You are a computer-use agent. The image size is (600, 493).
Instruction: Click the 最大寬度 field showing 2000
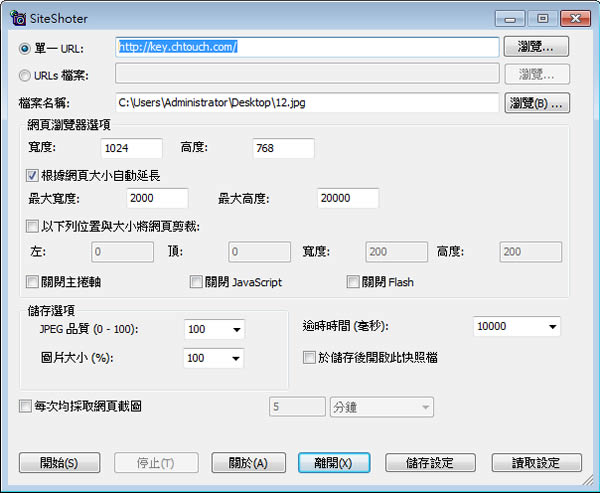[157, 198]
